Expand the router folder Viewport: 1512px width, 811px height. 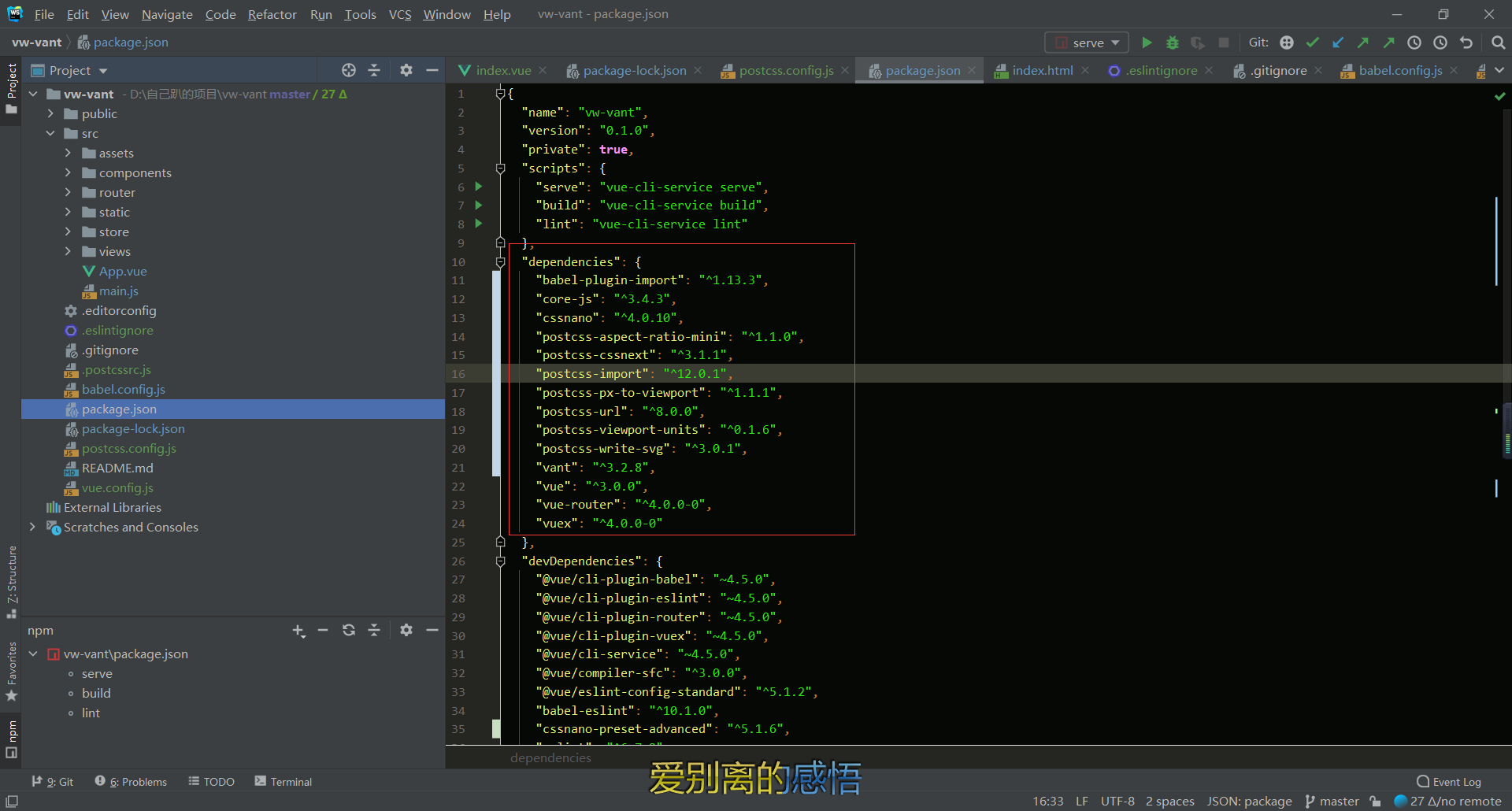click(68, 192)
